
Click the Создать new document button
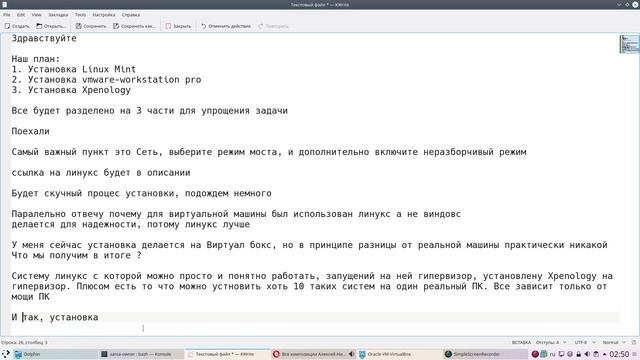(x=17, y=26)
